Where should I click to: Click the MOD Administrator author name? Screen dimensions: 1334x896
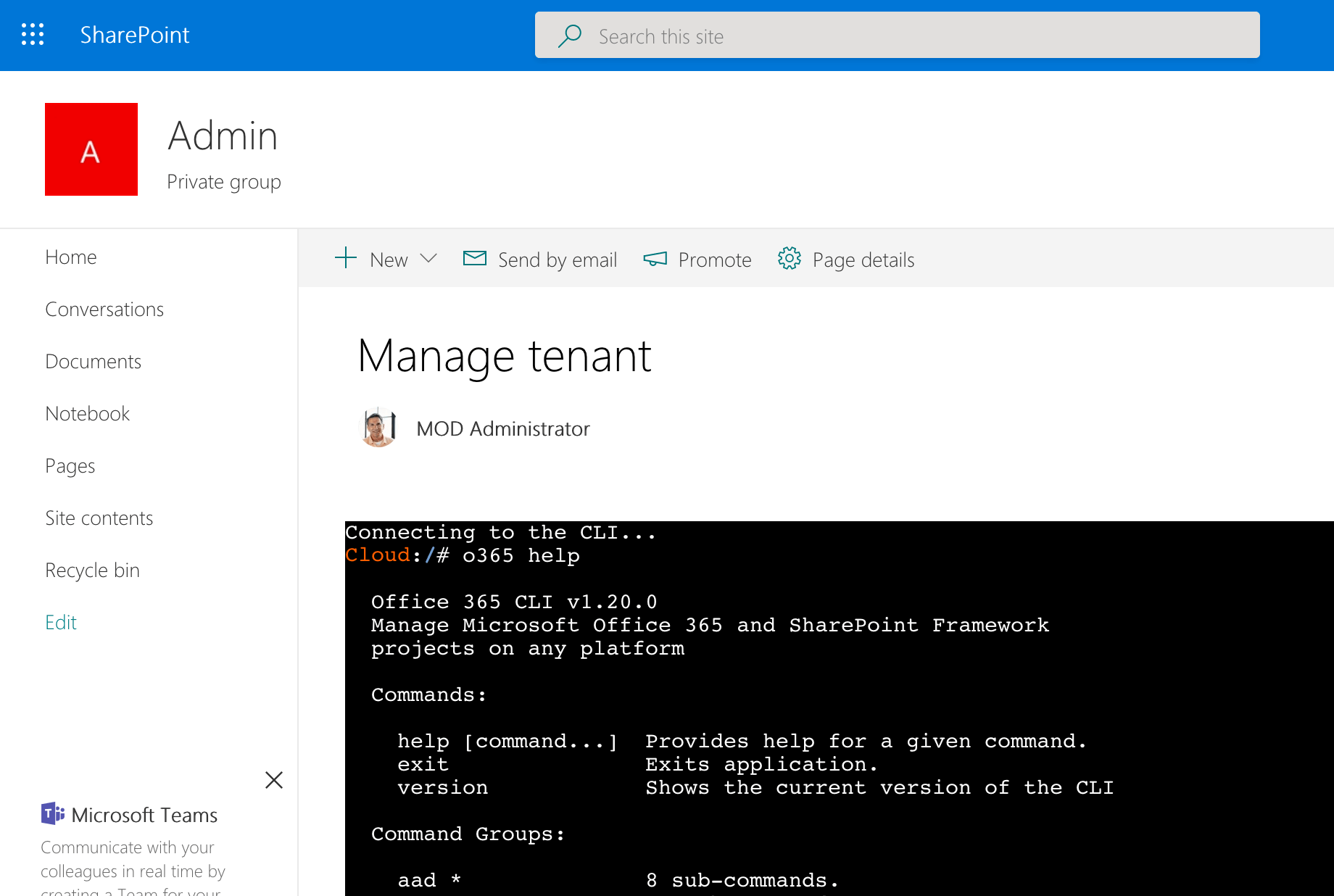(x=503, y=428)
